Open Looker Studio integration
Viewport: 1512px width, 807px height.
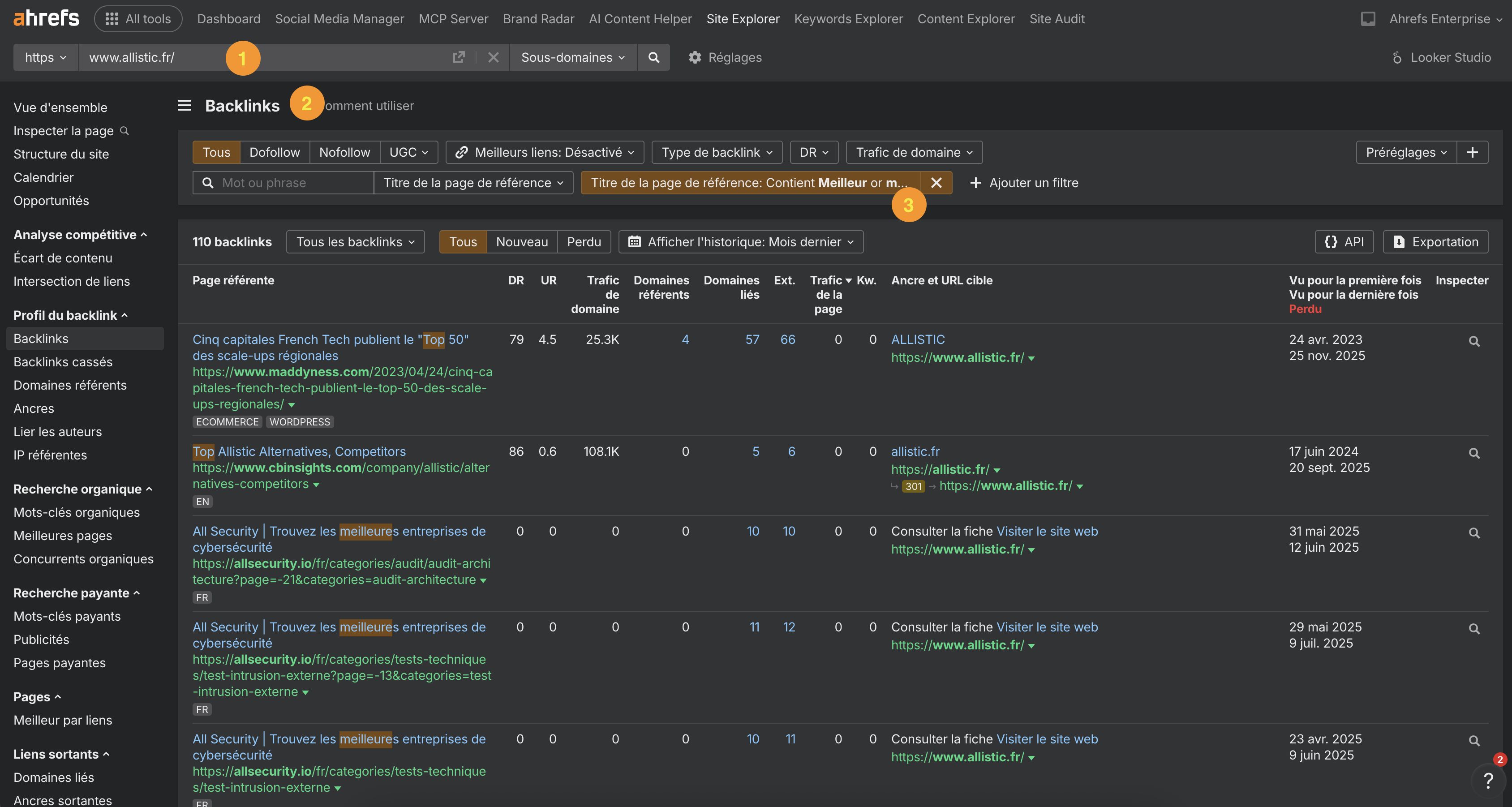pos(1441,57)
